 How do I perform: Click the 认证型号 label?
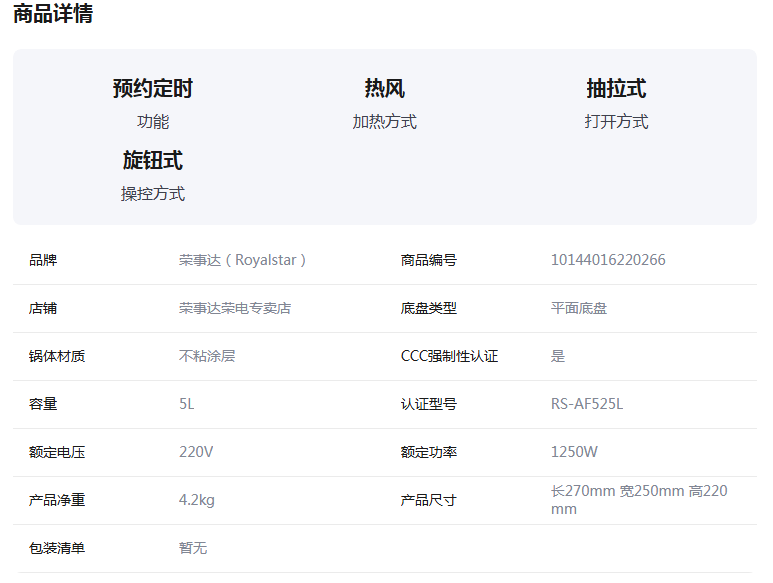tap(428, 404)
